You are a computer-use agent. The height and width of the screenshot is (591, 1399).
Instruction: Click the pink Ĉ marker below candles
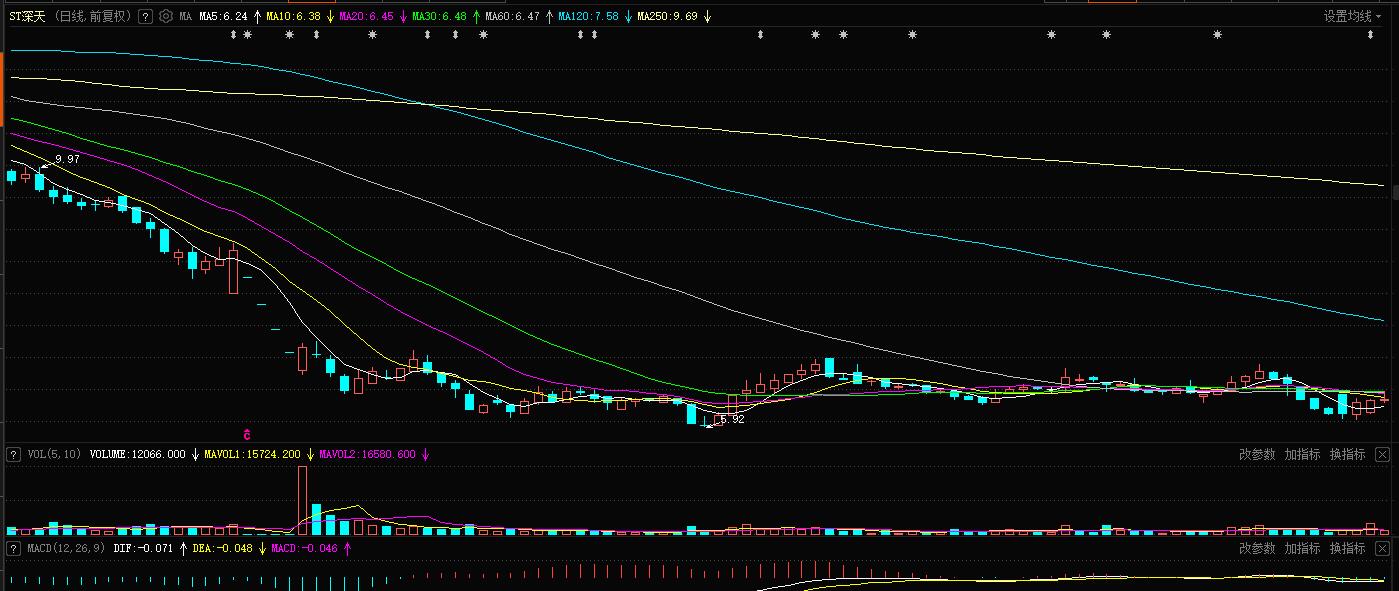click(x=247, y=435)
